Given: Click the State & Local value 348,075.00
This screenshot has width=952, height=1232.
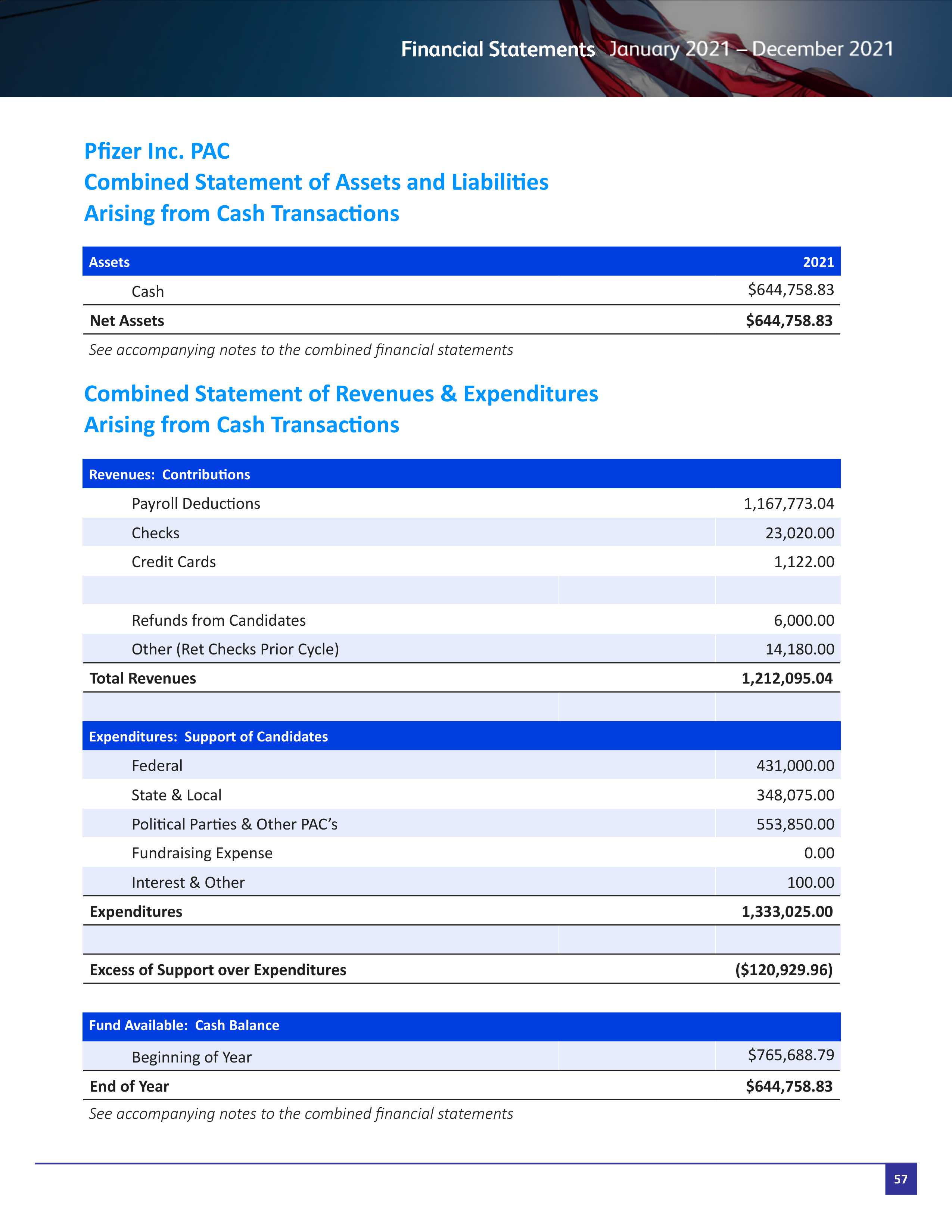Looking at the screenshot, I should click(795, 795).
